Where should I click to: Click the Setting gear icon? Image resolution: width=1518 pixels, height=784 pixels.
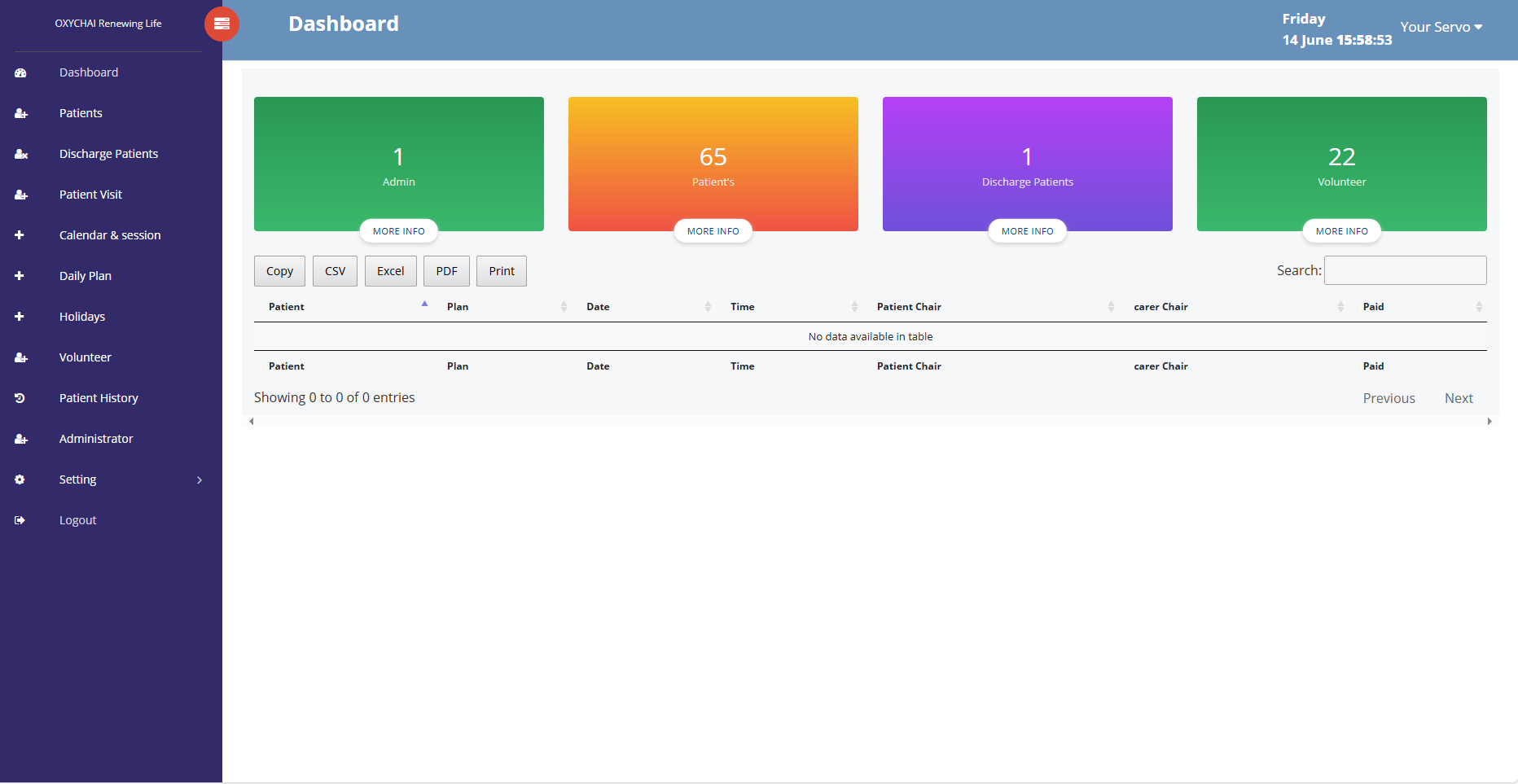tap(20, 480)
